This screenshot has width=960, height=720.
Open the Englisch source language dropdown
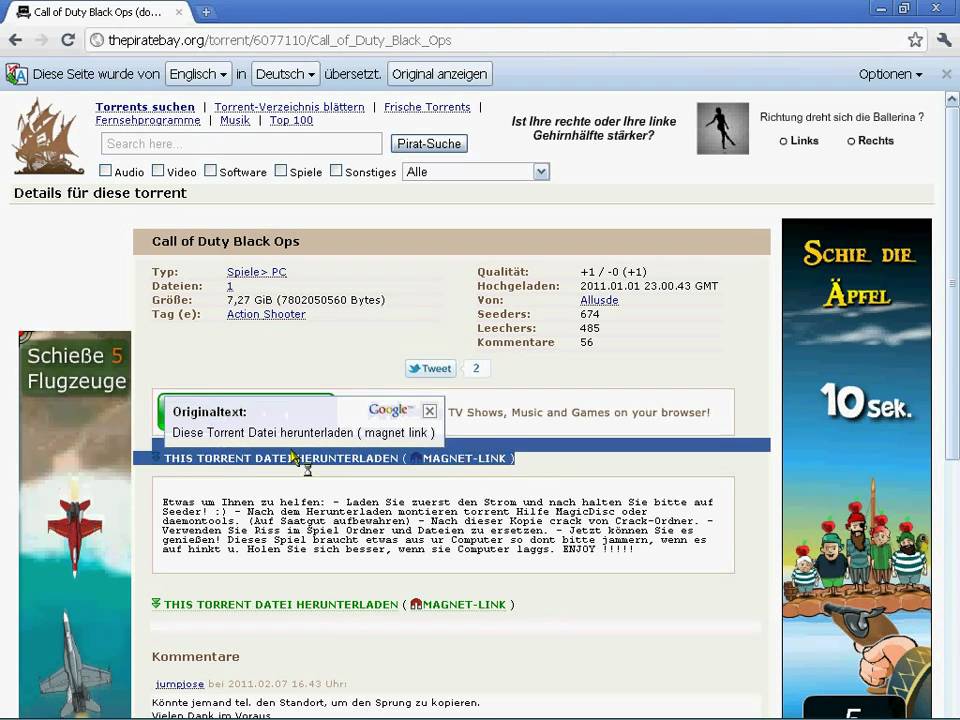pos(198,74)
